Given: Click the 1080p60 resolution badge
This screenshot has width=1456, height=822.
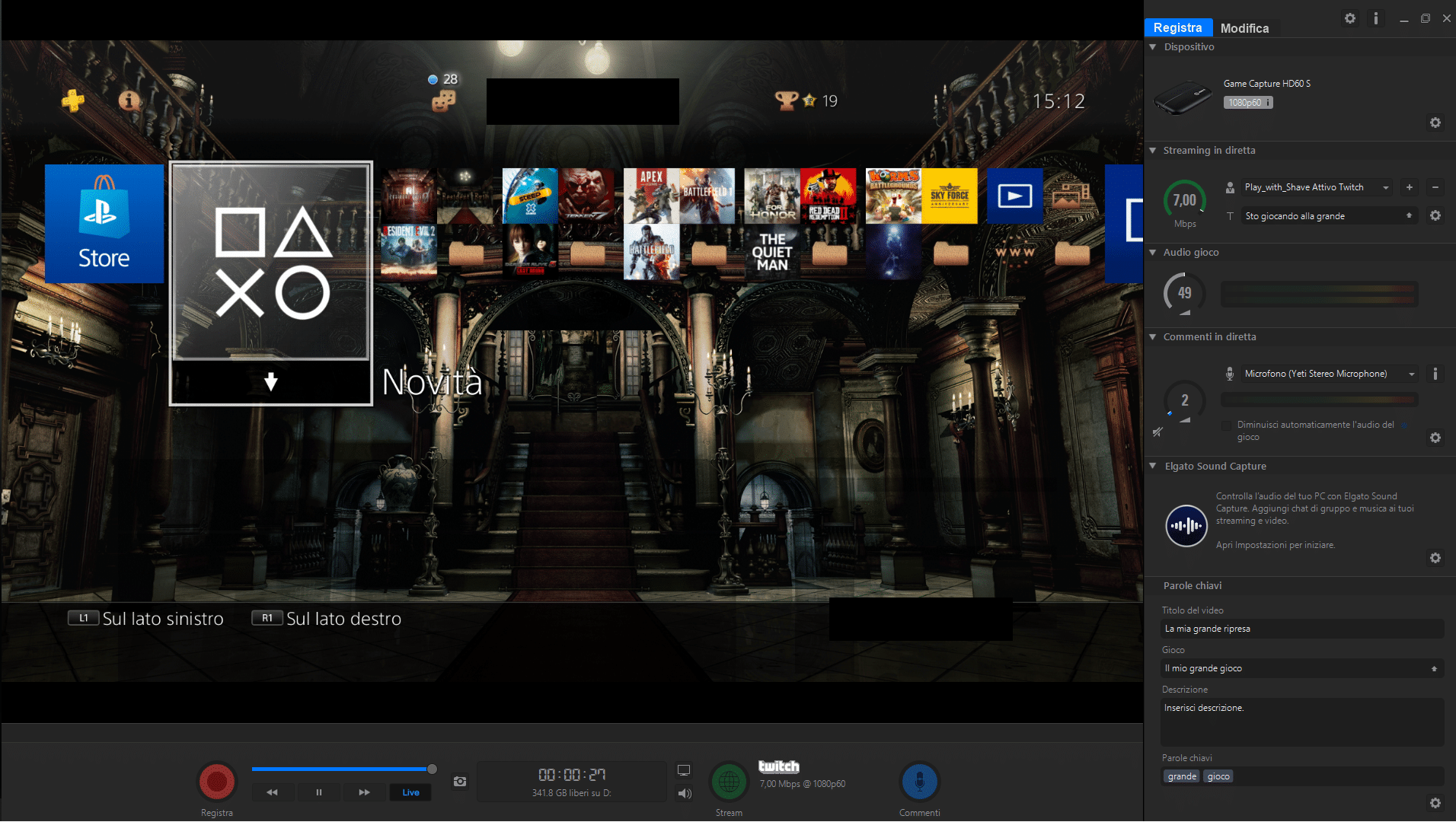Looking at the screenshot, I should (x=1247, y=103).
